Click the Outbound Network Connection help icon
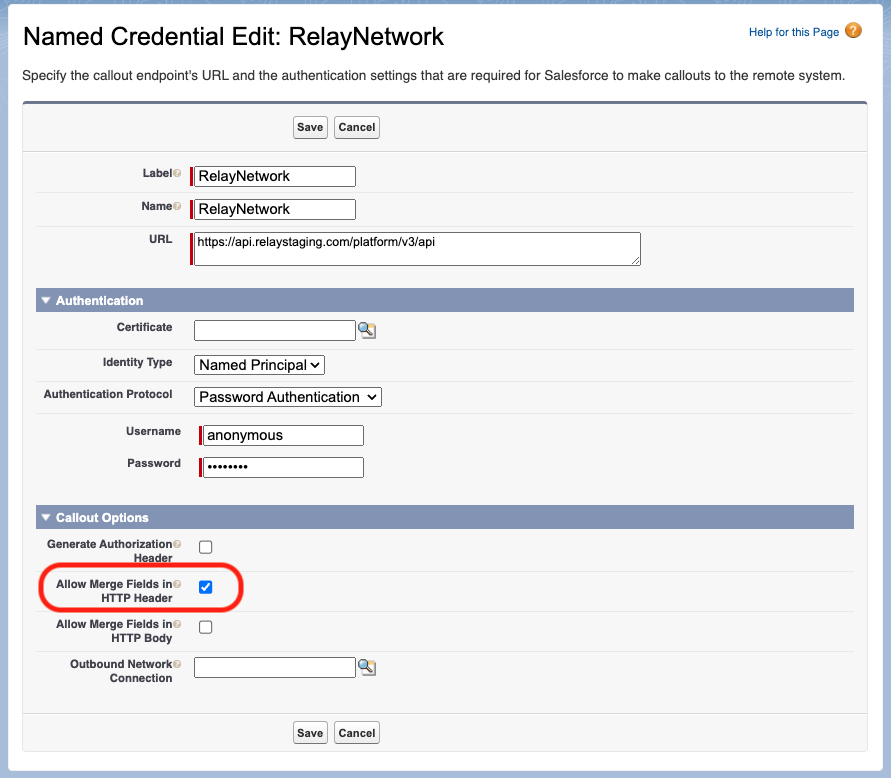The width and height of the screenshot is (891, 778). point(177,662)
